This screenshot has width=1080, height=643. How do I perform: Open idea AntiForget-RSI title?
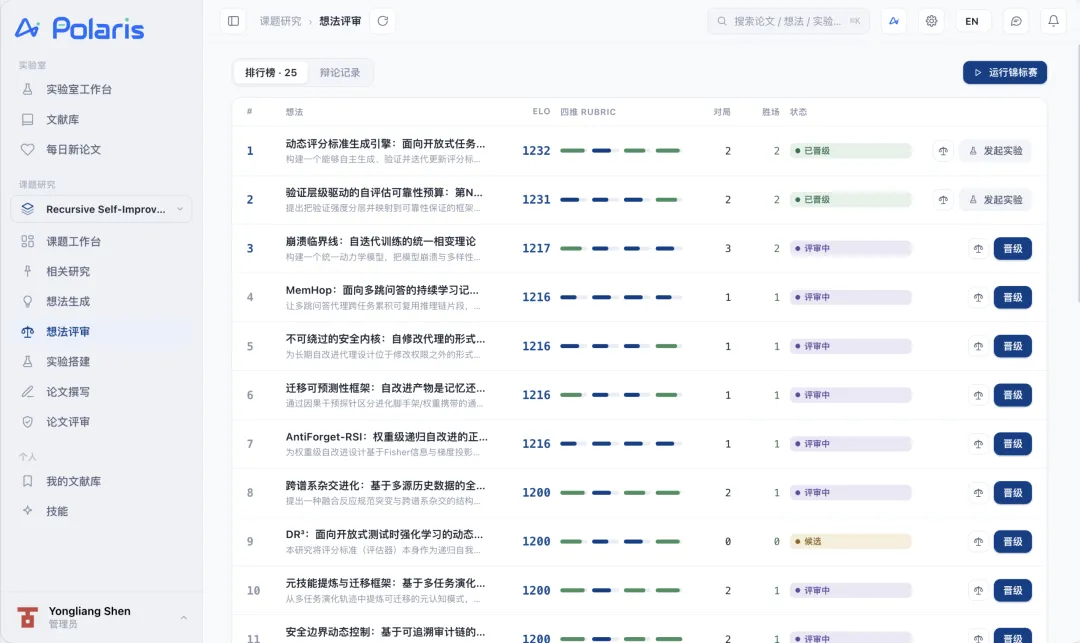[386, 437]
